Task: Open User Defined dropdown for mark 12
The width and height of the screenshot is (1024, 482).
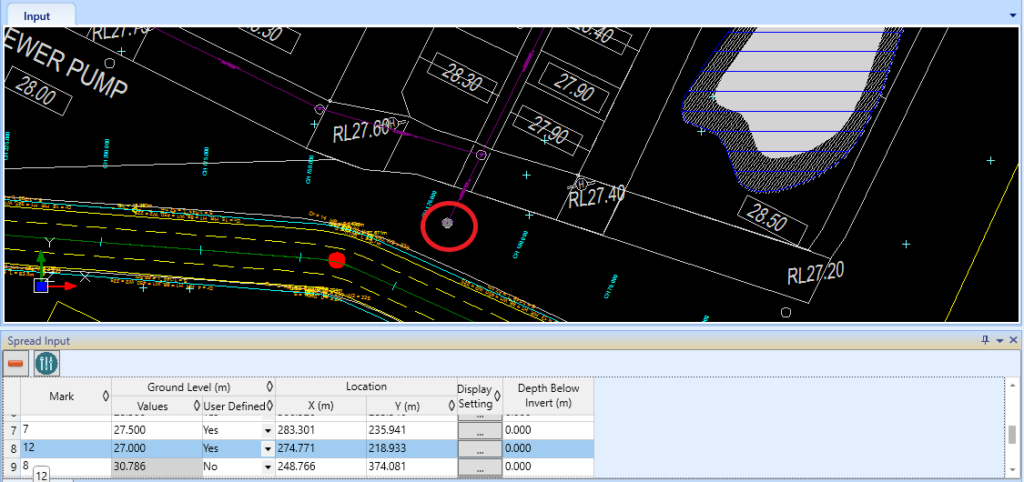Action: pos(267,449)
